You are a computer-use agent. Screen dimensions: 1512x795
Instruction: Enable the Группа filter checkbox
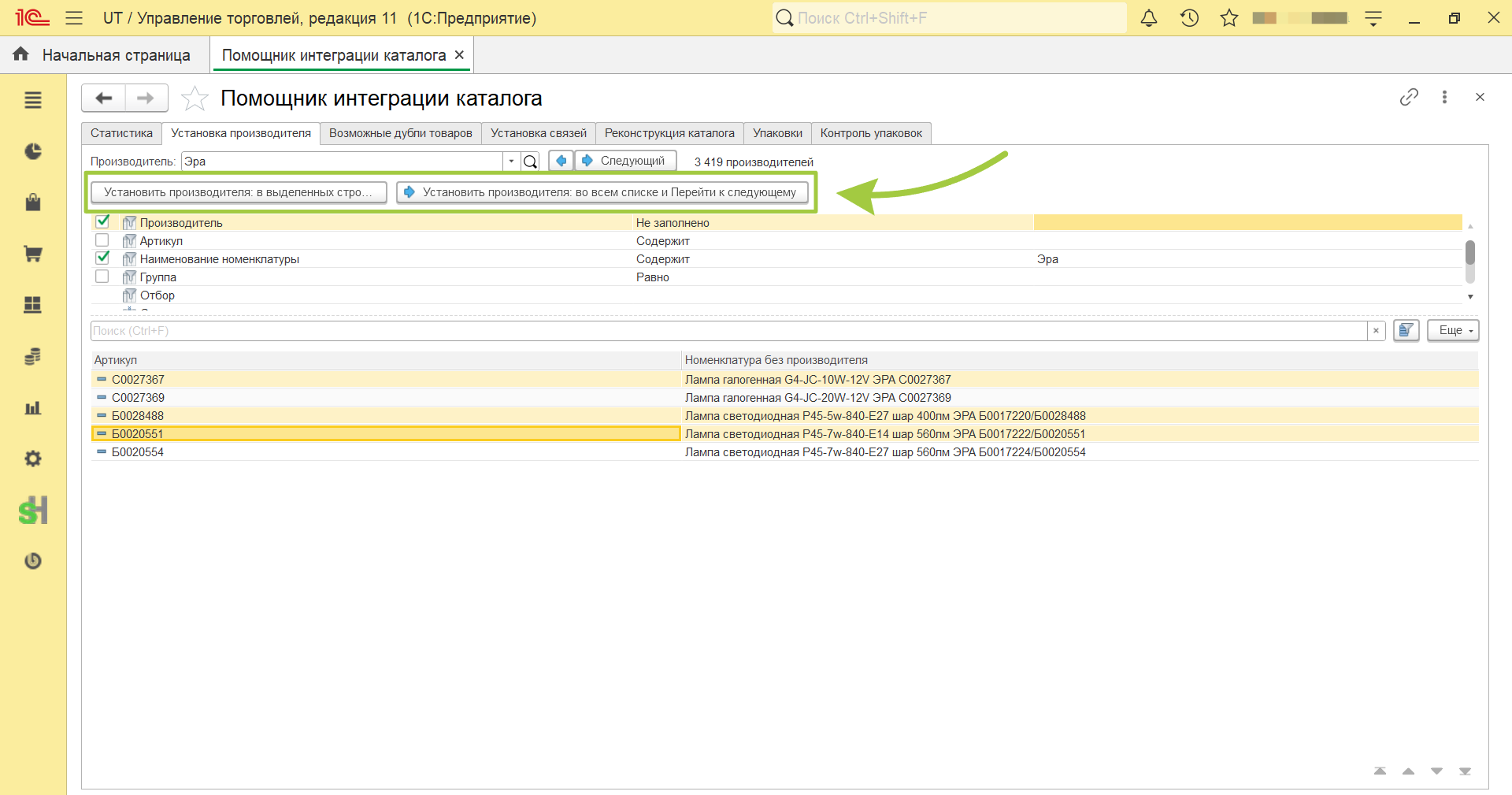coord(102,276)
